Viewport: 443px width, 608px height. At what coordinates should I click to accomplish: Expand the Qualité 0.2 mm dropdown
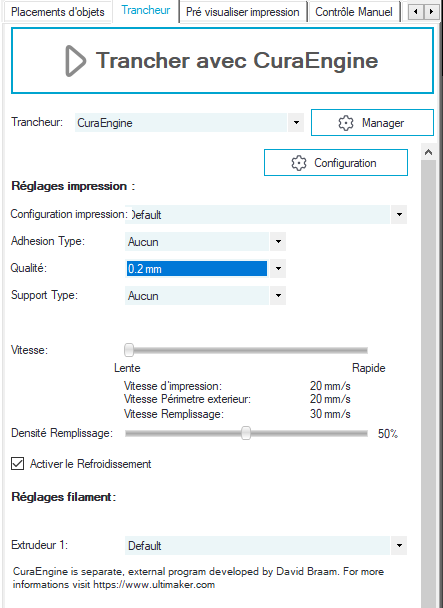278,268
